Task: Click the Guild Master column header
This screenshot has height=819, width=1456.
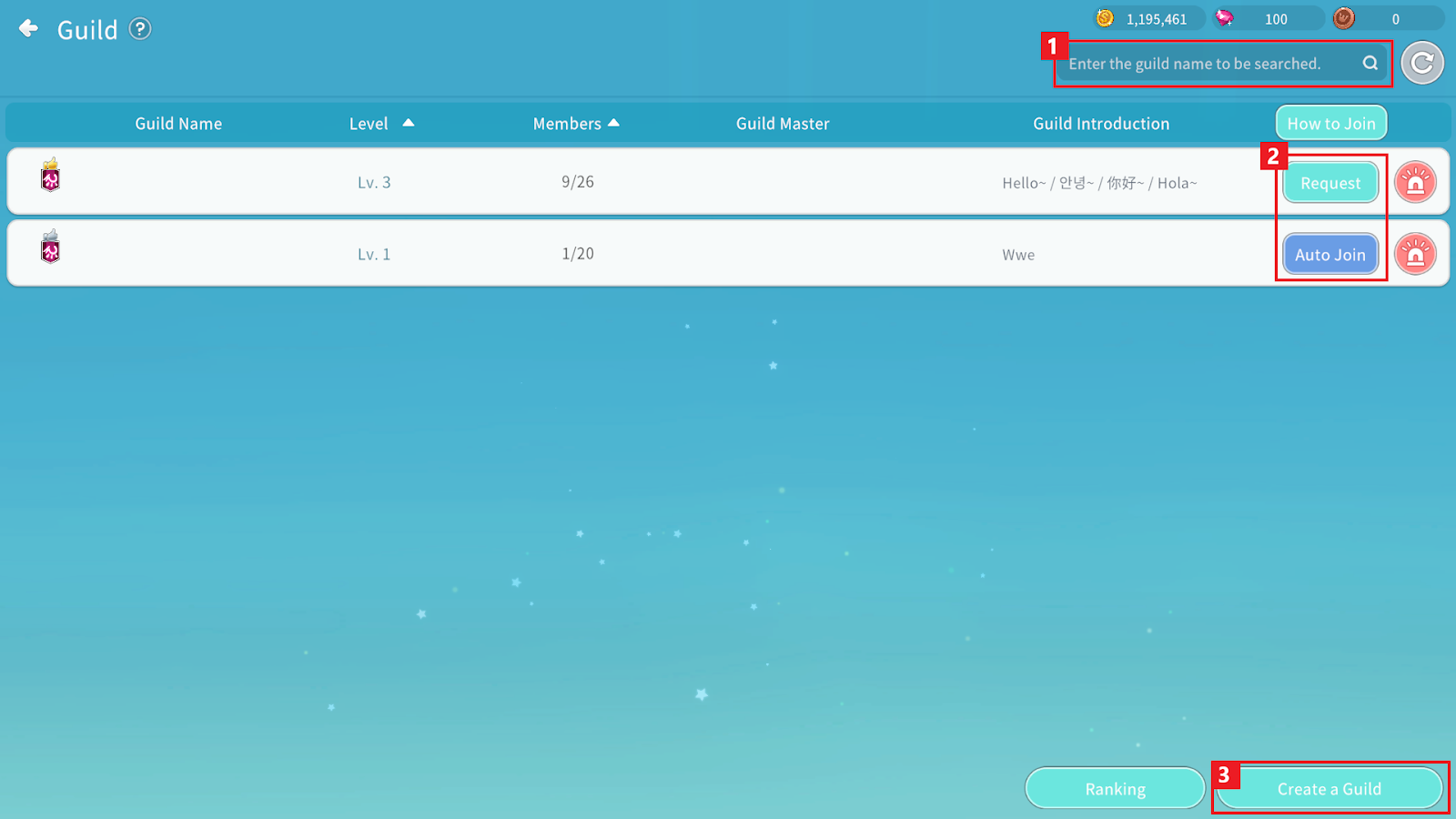Action: 783,124
